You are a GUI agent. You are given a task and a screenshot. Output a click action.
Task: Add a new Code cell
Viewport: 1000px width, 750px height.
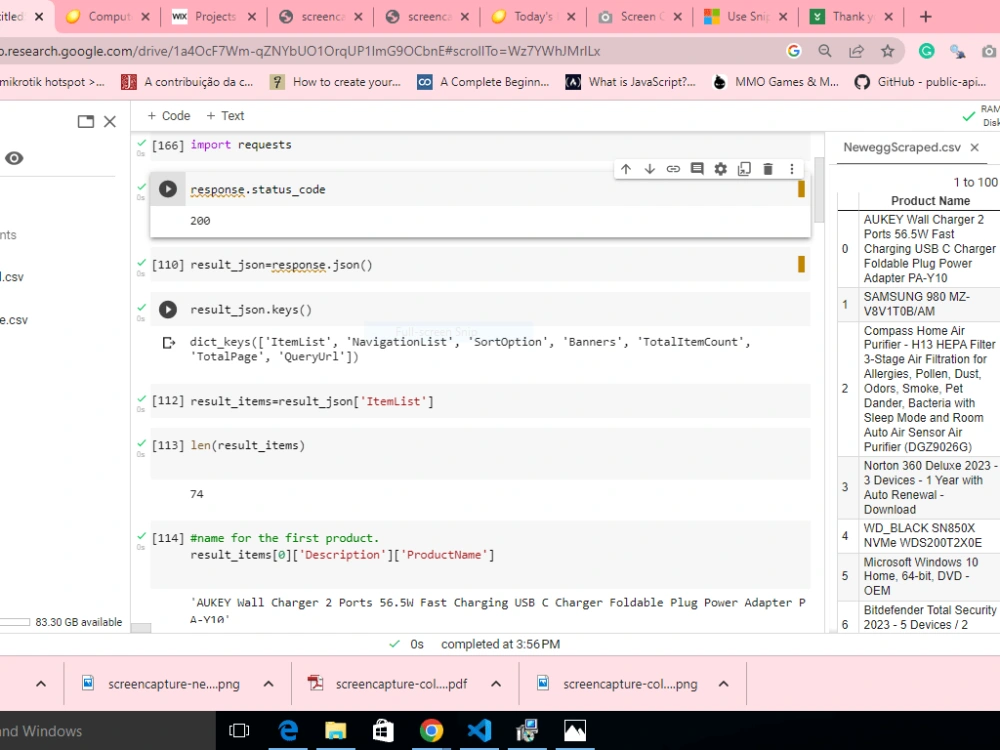pos(168,115)
